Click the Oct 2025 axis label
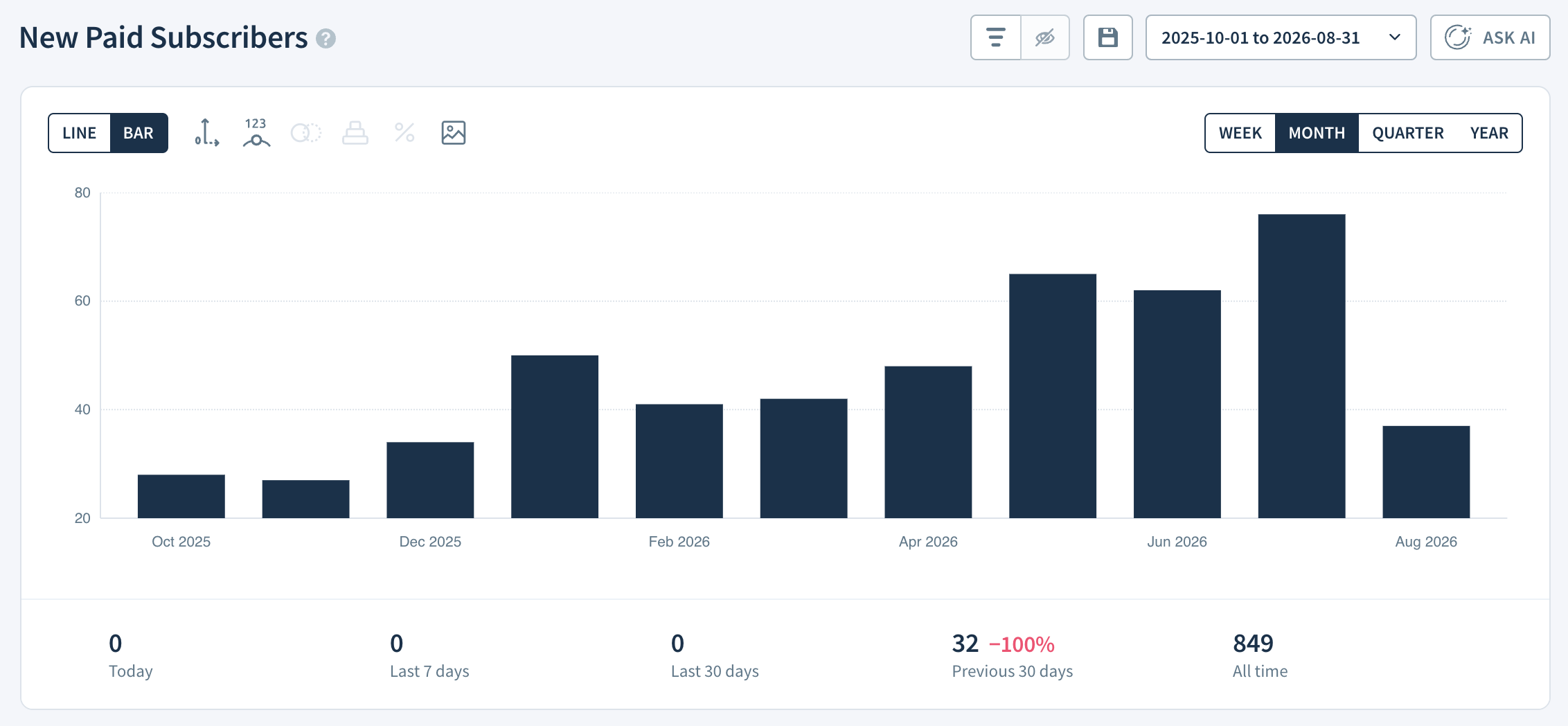This screenshot has height=726, width=1568. pos(181,542)
